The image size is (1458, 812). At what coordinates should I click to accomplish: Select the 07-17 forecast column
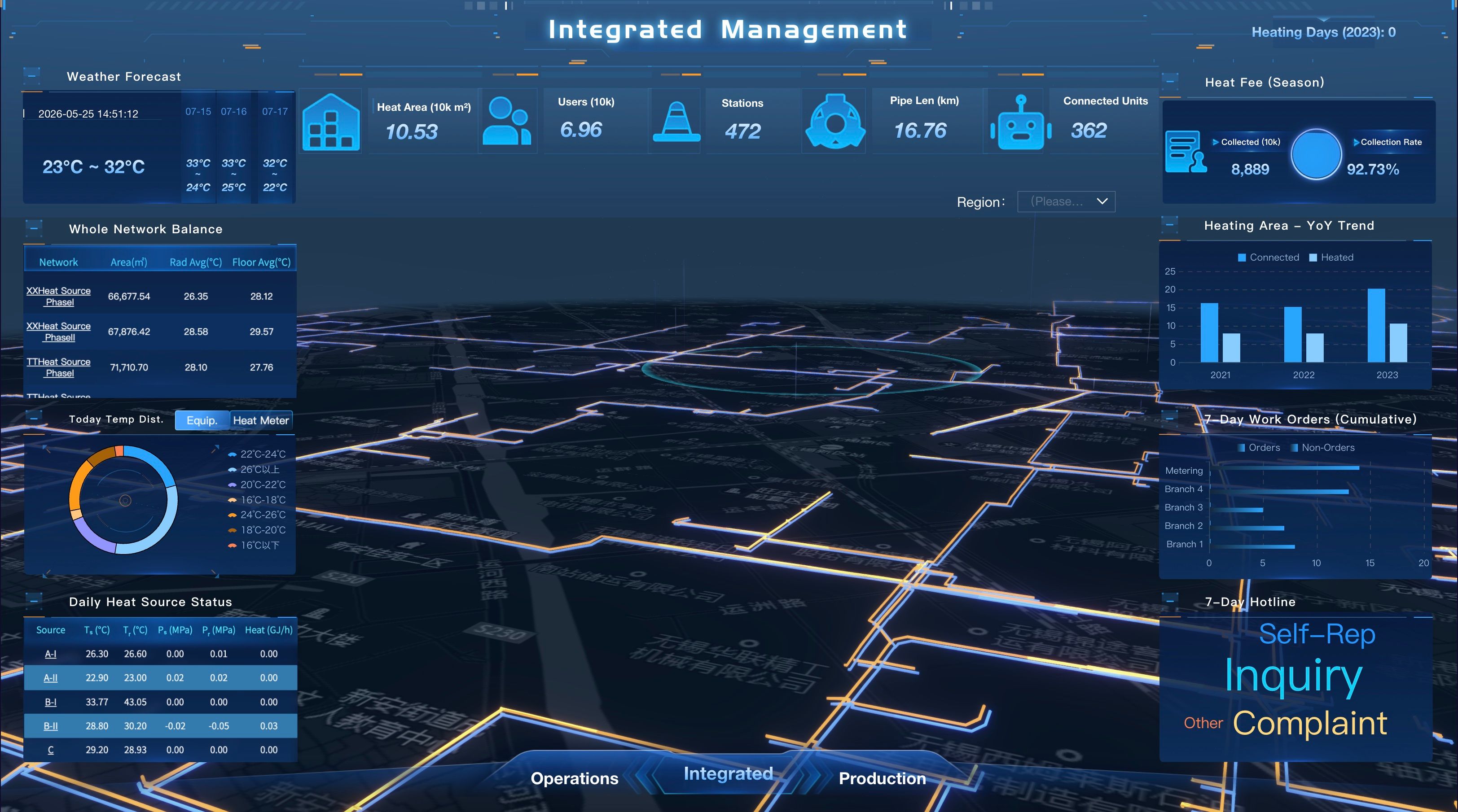[275, 148]
